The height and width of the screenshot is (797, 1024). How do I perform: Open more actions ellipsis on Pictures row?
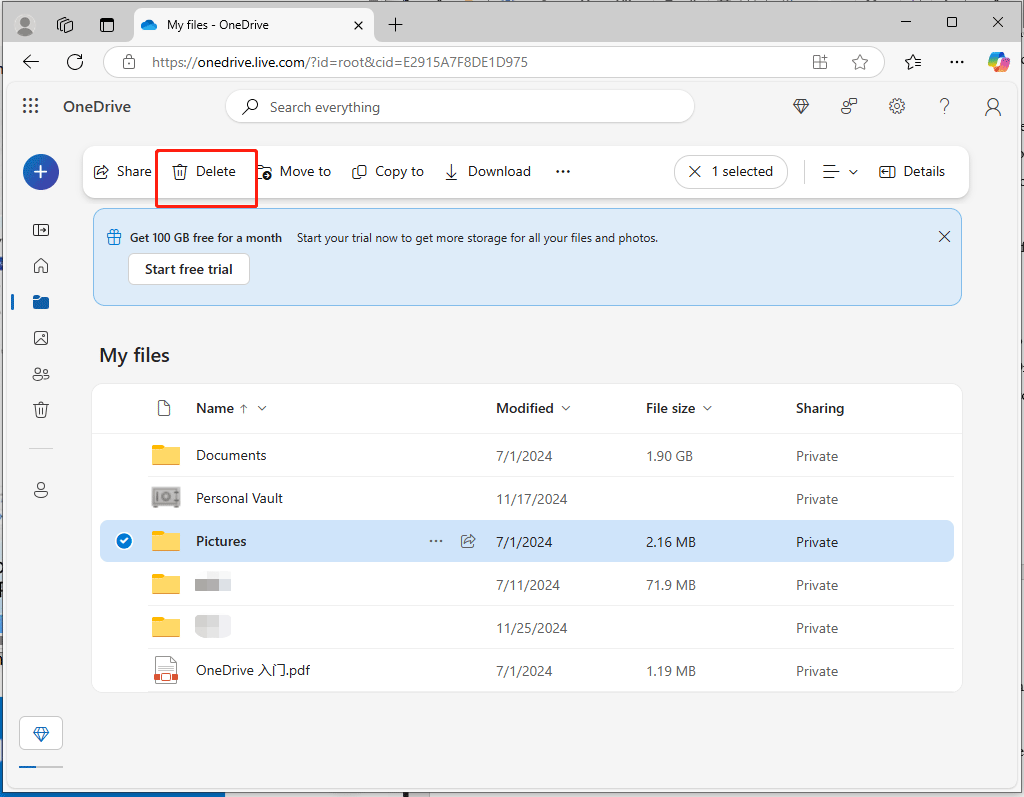click(436, 541)
